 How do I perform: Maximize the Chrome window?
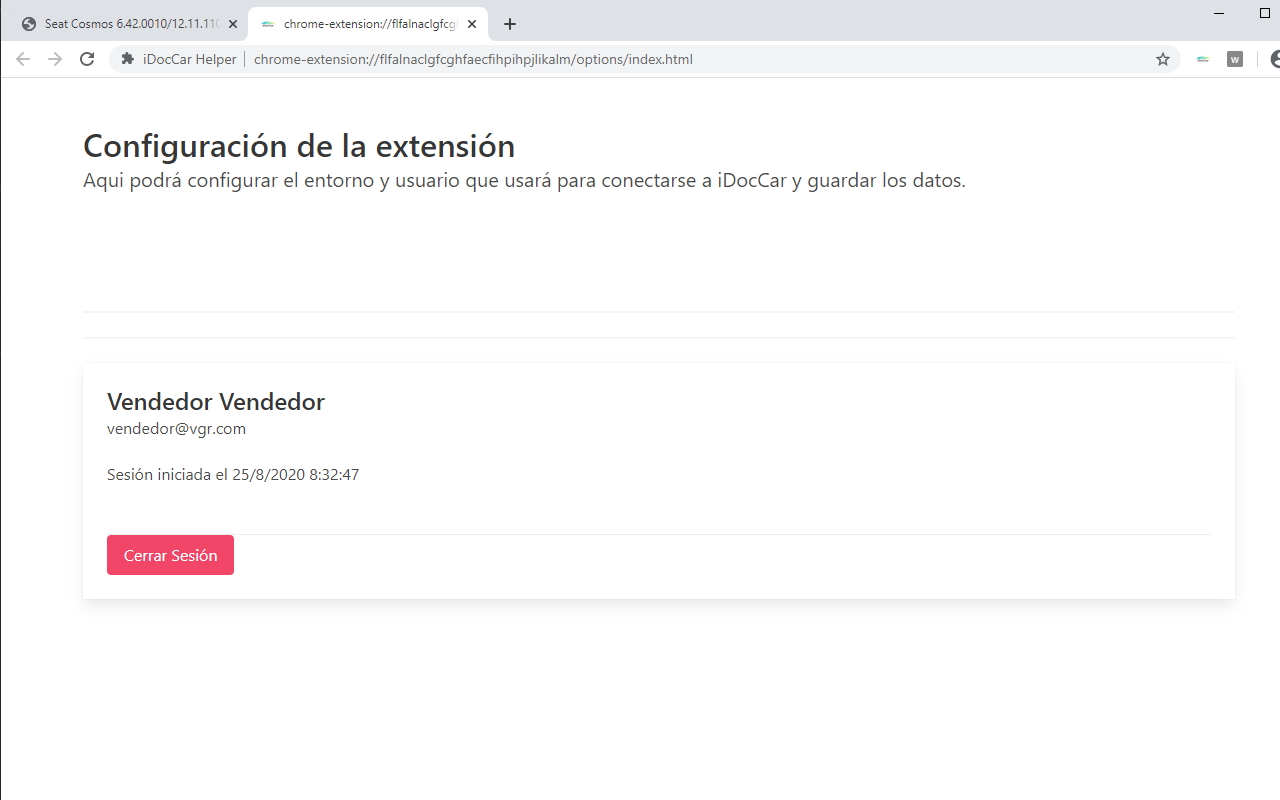(1265, 13)
